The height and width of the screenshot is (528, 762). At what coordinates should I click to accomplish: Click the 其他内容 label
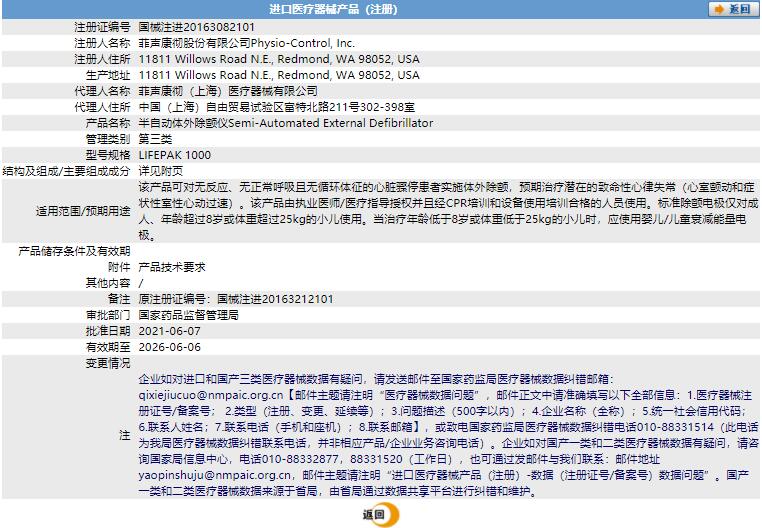[x=108, y=283]
